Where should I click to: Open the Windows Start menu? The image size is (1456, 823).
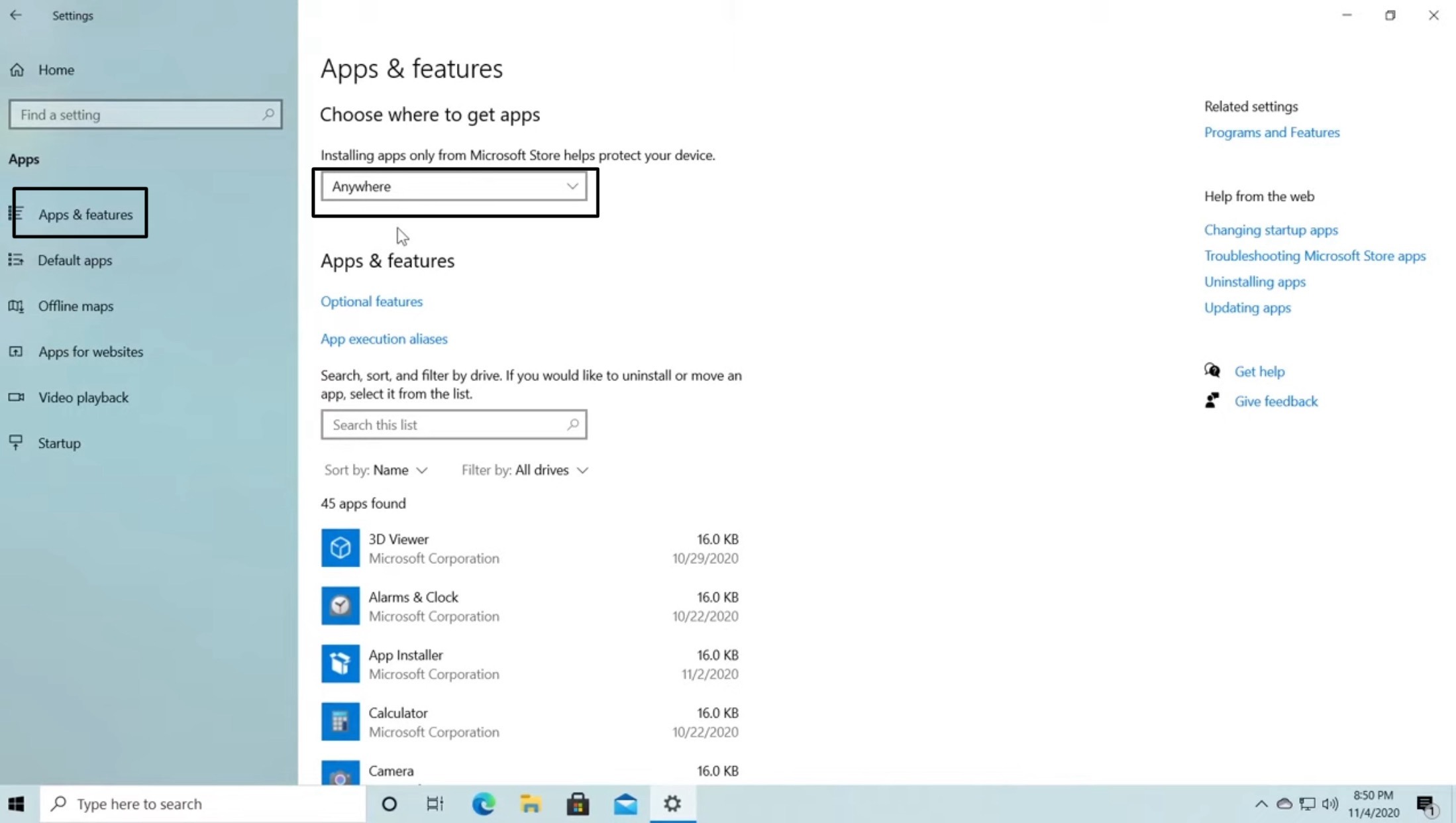click(x=17, y=804)
